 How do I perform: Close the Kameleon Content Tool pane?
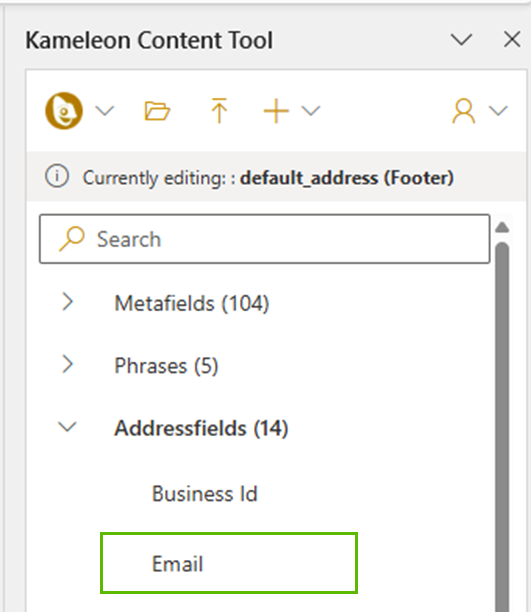click(x=512, y=39)
